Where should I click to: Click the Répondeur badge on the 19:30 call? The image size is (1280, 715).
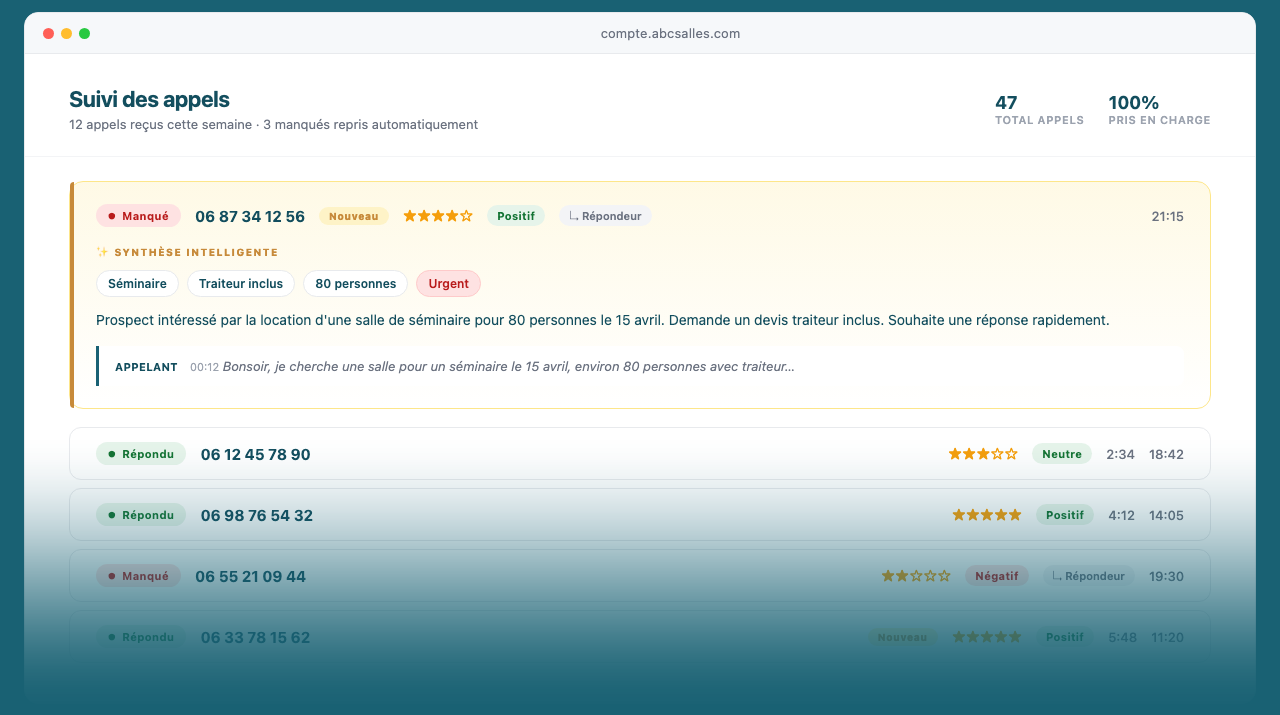point(1088,576)
